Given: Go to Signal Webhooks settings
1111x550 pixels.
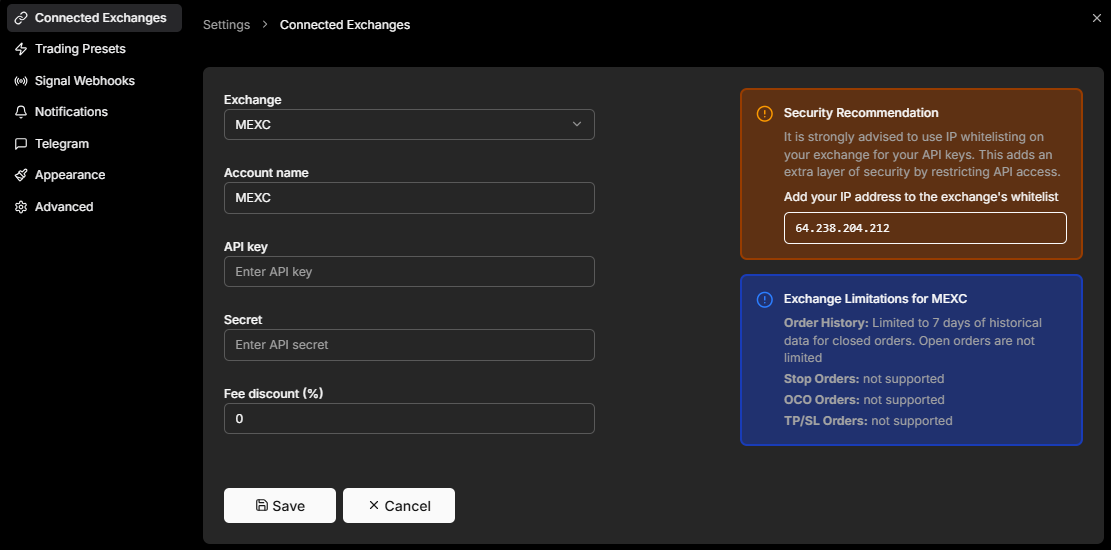Looking at the screenshot, I should click(x=84, y=81).
